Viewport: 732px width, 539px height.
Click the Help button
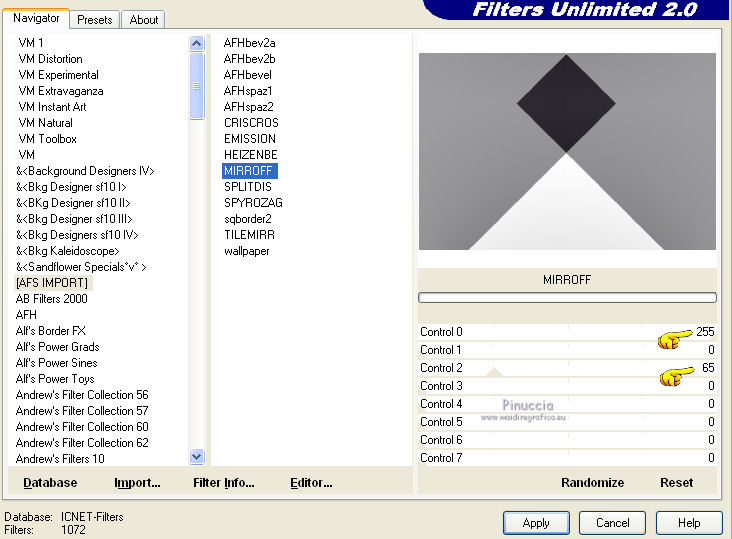pyautogui.click(x=689, y=523)
